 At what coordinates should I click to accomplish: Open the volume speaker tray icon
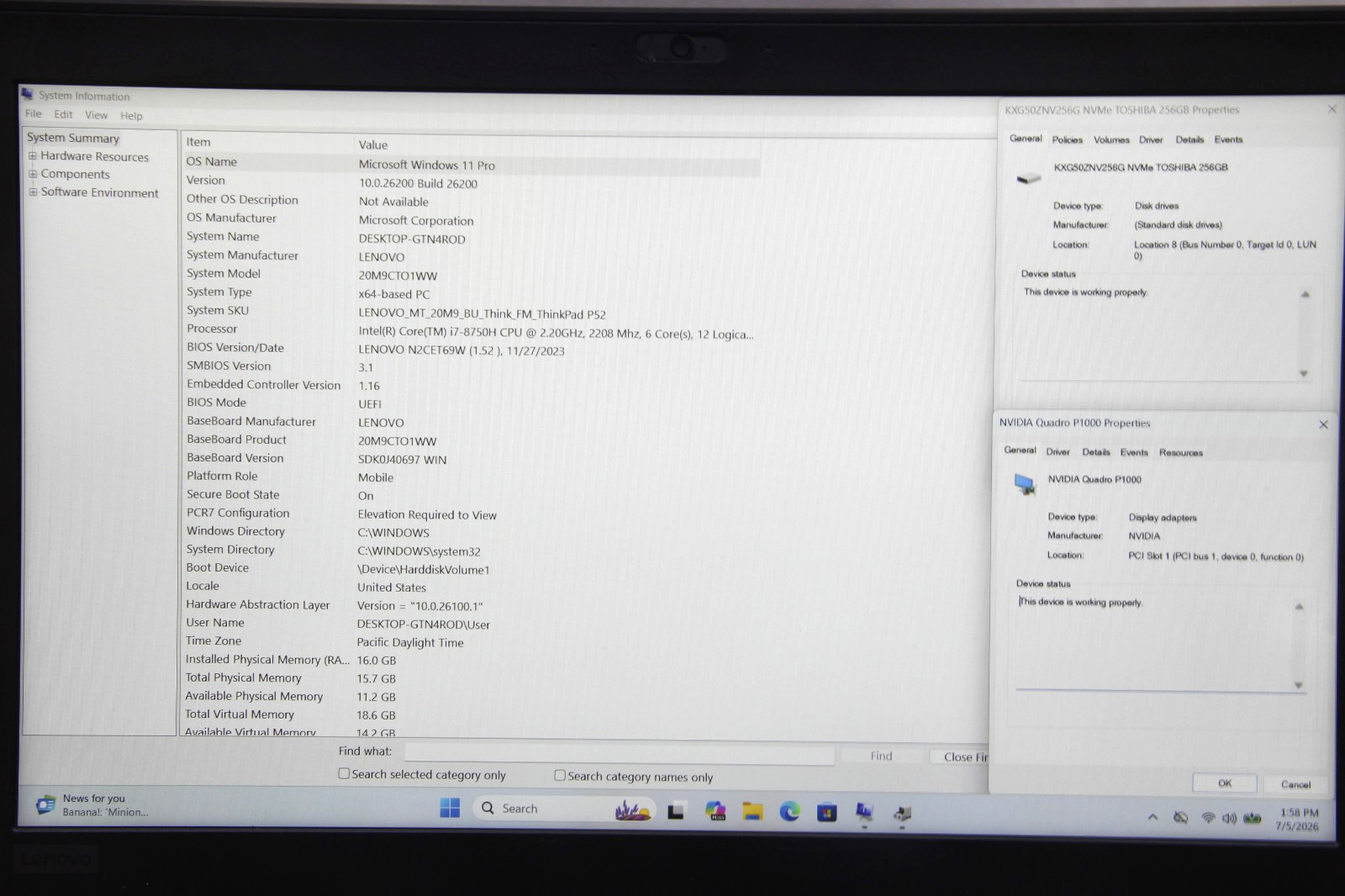(x=1229, y=818)
